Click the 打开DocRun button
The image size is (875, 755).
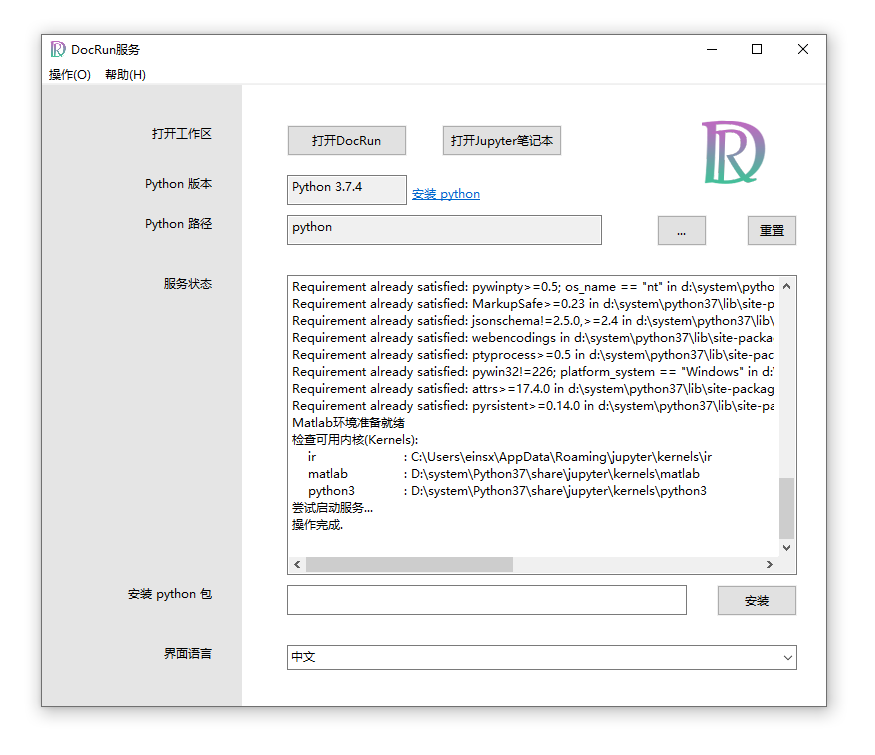(x=347, y=140)
